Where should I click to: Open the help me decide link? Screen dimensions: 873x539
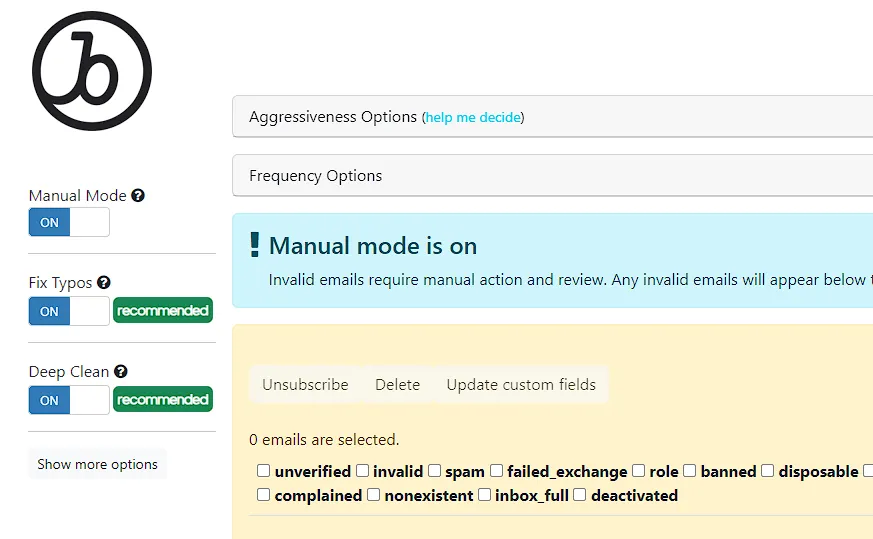click(473, 117)
